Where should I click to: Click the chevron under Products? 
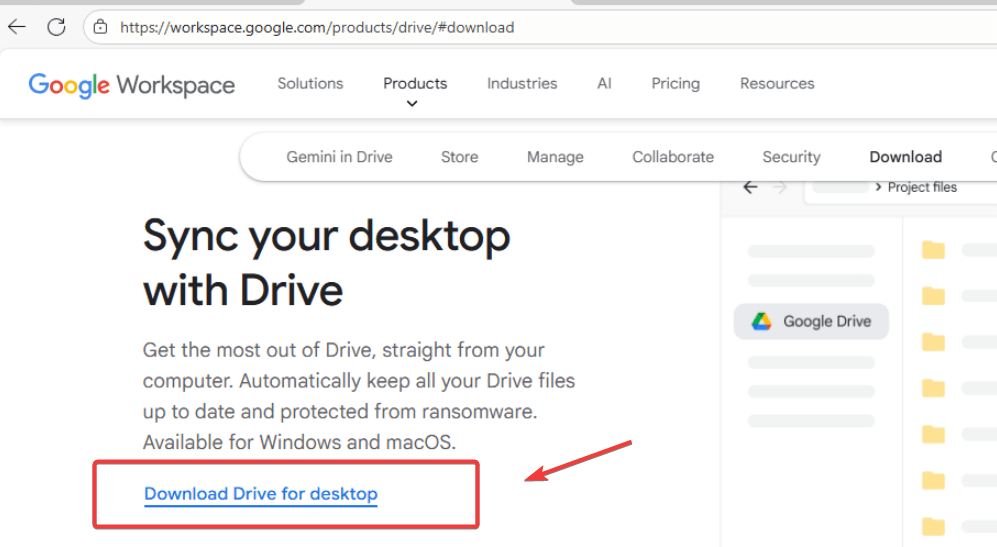click(412, 103)
